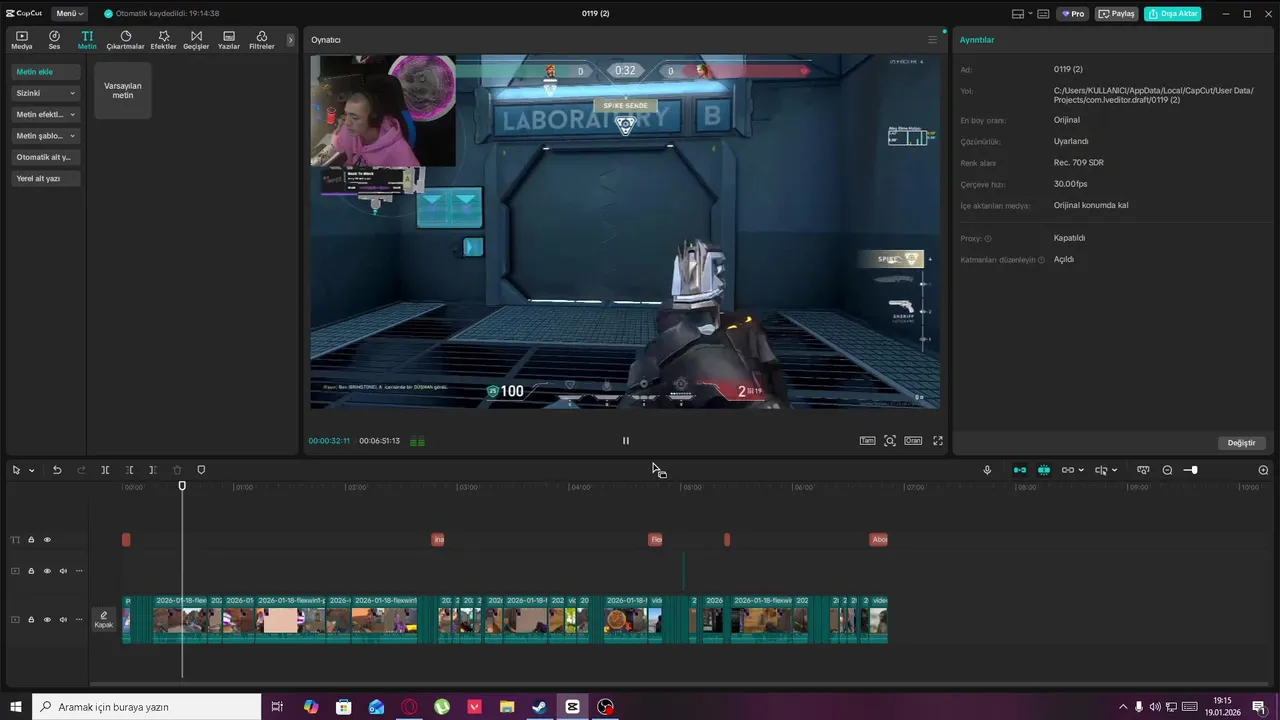Split the clip at the playhead
The image size is (1280, 720).
pyautogui.click(x=105, y=470)
